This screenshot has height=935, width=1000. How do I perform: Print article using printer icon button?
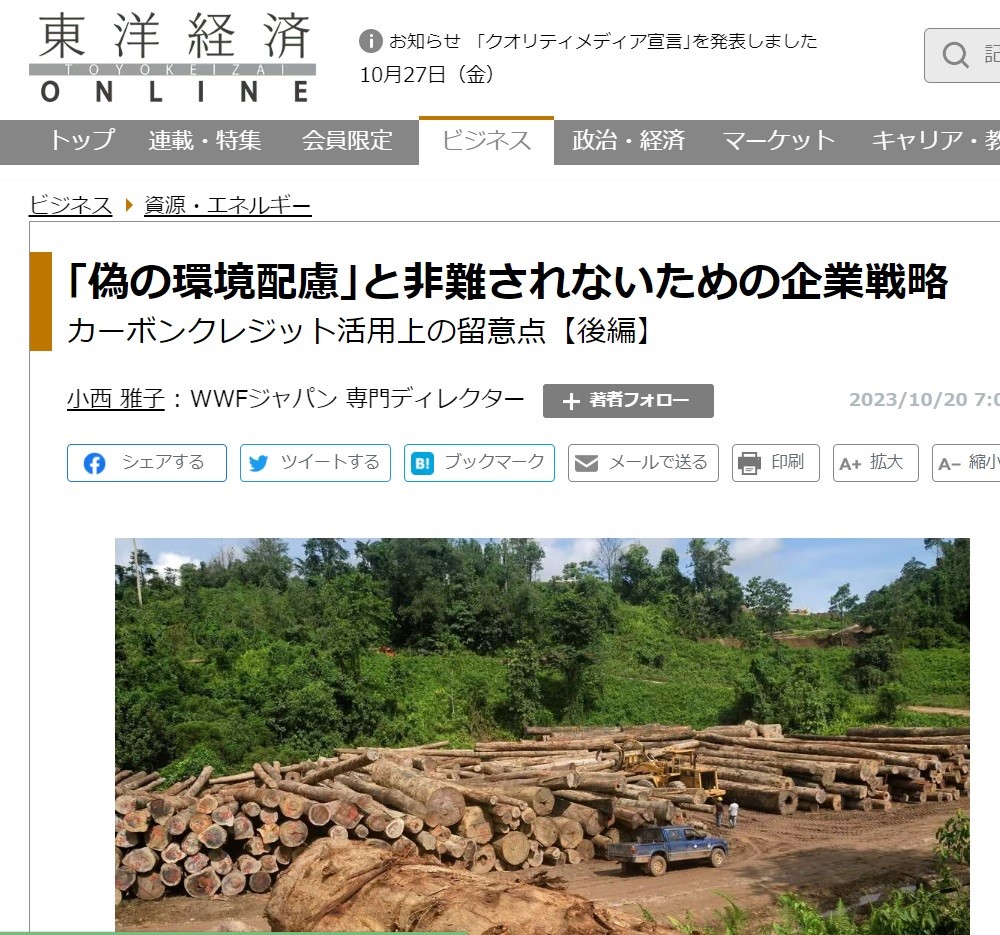point(776,462)
